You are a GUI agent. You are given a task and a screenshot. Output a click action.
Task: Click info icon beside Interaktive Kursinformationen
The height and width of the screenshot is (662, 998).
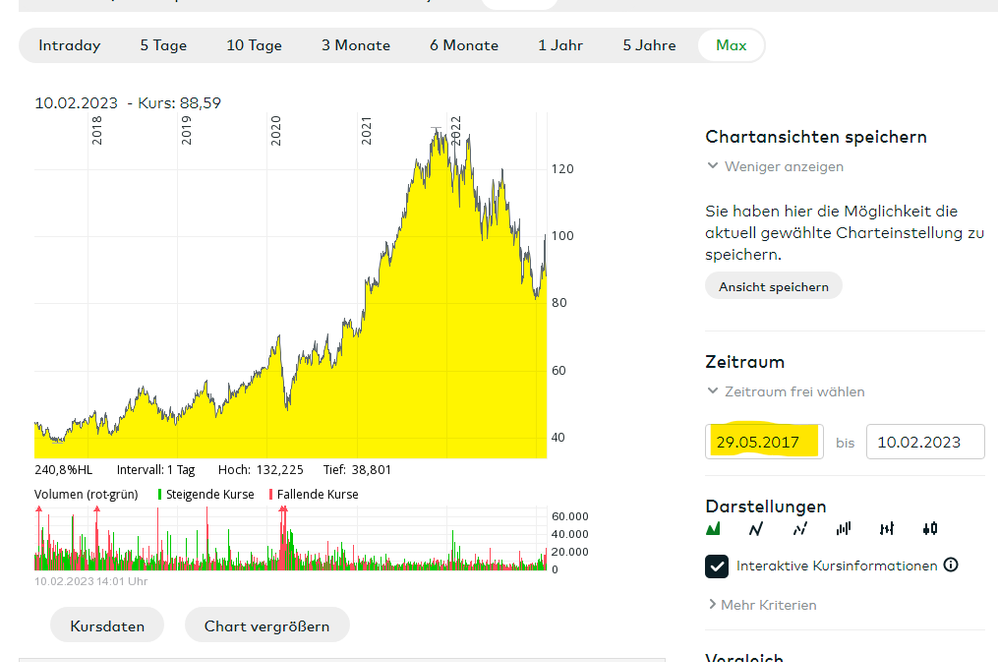click(951, 565)
